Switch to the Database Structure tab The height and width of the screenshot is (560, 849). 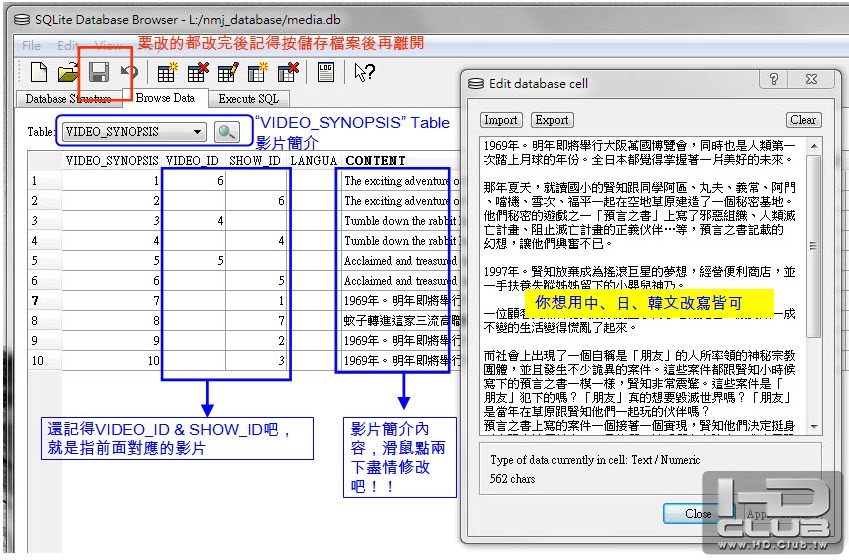69,99
